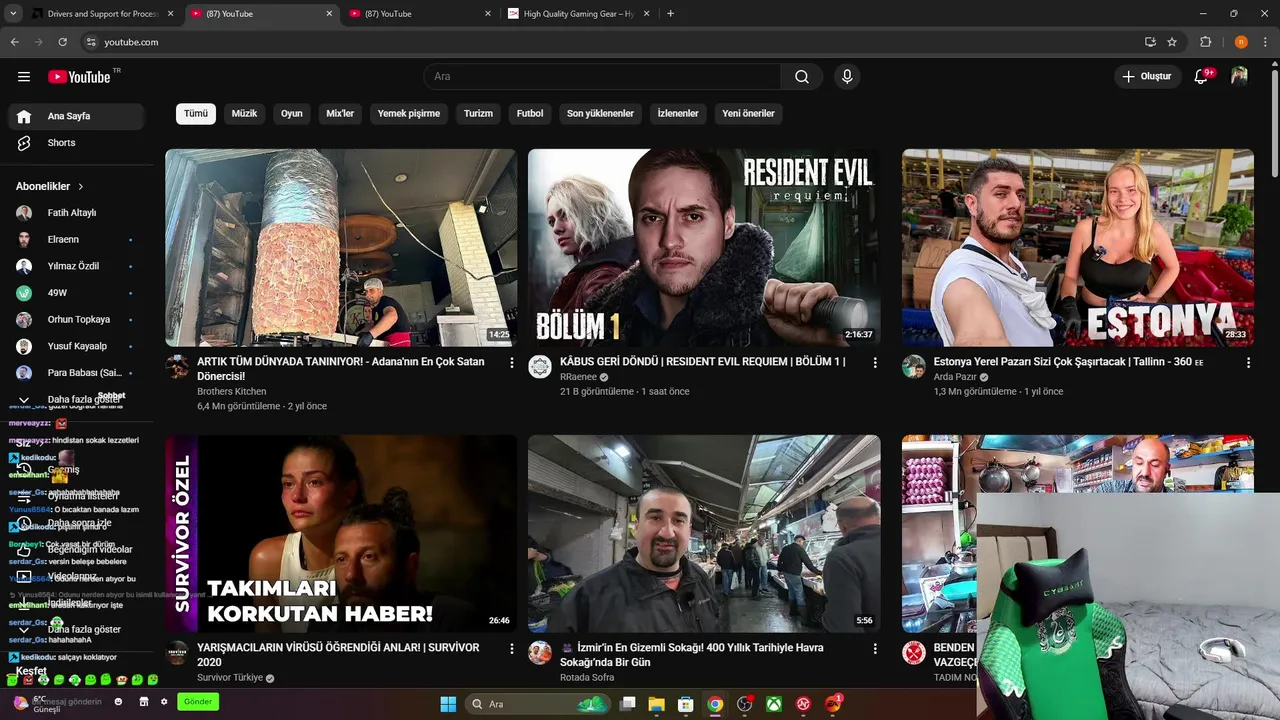Viewport: 1280px width, 720px height.
Task: Open options for the İzmir Havra Sokağı video
Action: pos(875,648)
